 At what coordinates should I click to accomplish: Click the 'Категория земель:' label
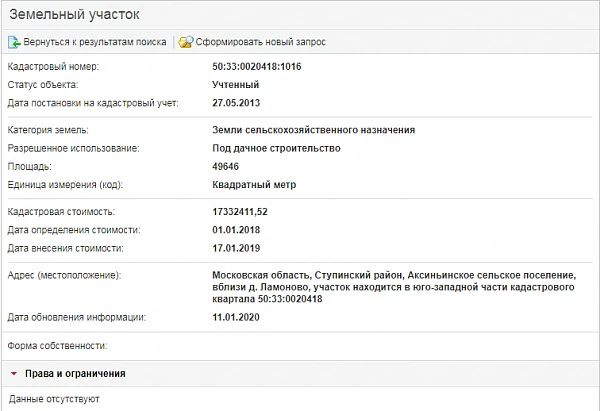[x=48, y=130]
